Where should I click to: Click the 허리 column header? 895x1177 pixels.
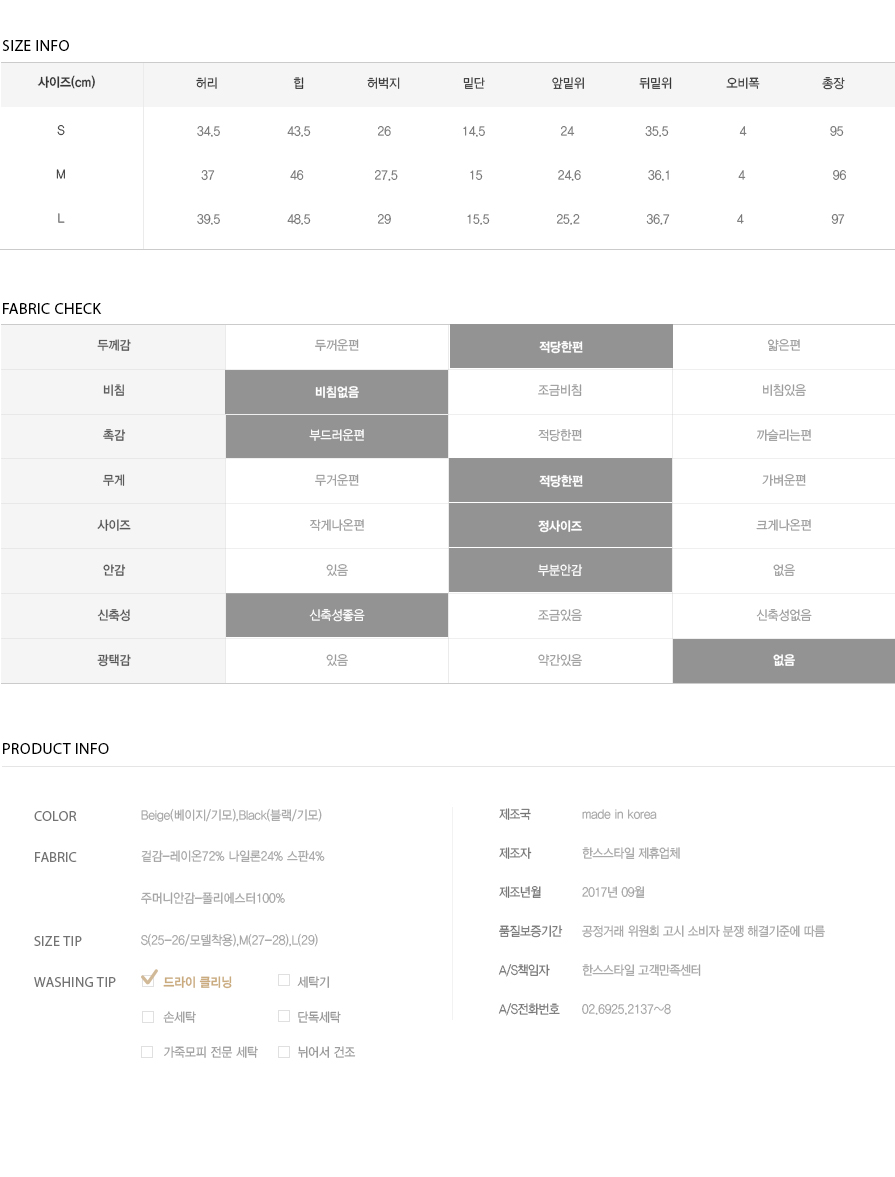pyautogui.click(x=206, y=83)
